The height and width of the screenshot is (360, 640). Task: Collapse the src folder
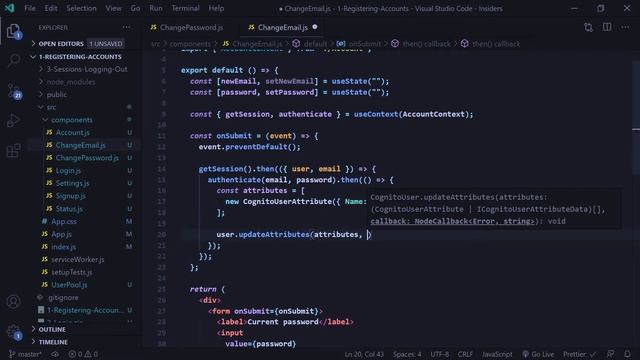point(51,107)
